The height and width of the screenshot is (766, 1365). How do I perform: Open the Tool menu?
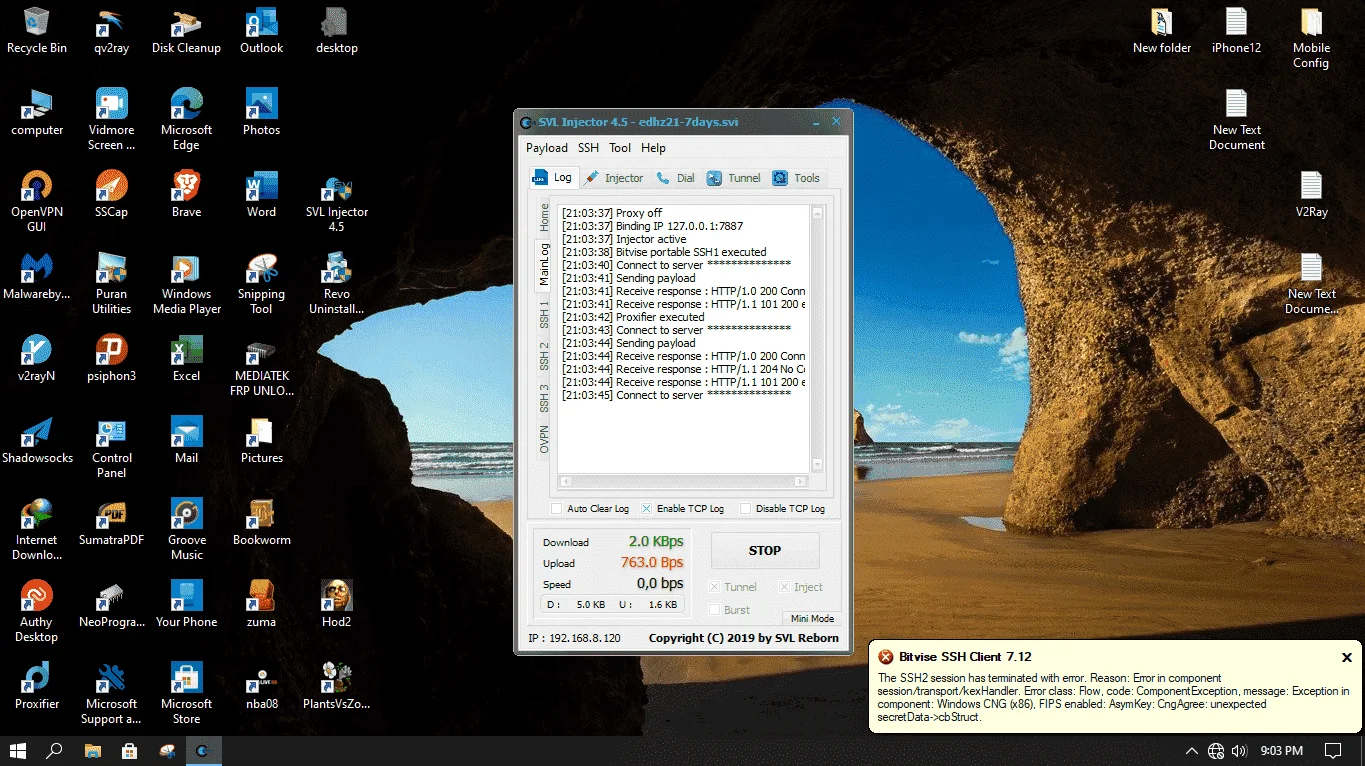(620, 148)
